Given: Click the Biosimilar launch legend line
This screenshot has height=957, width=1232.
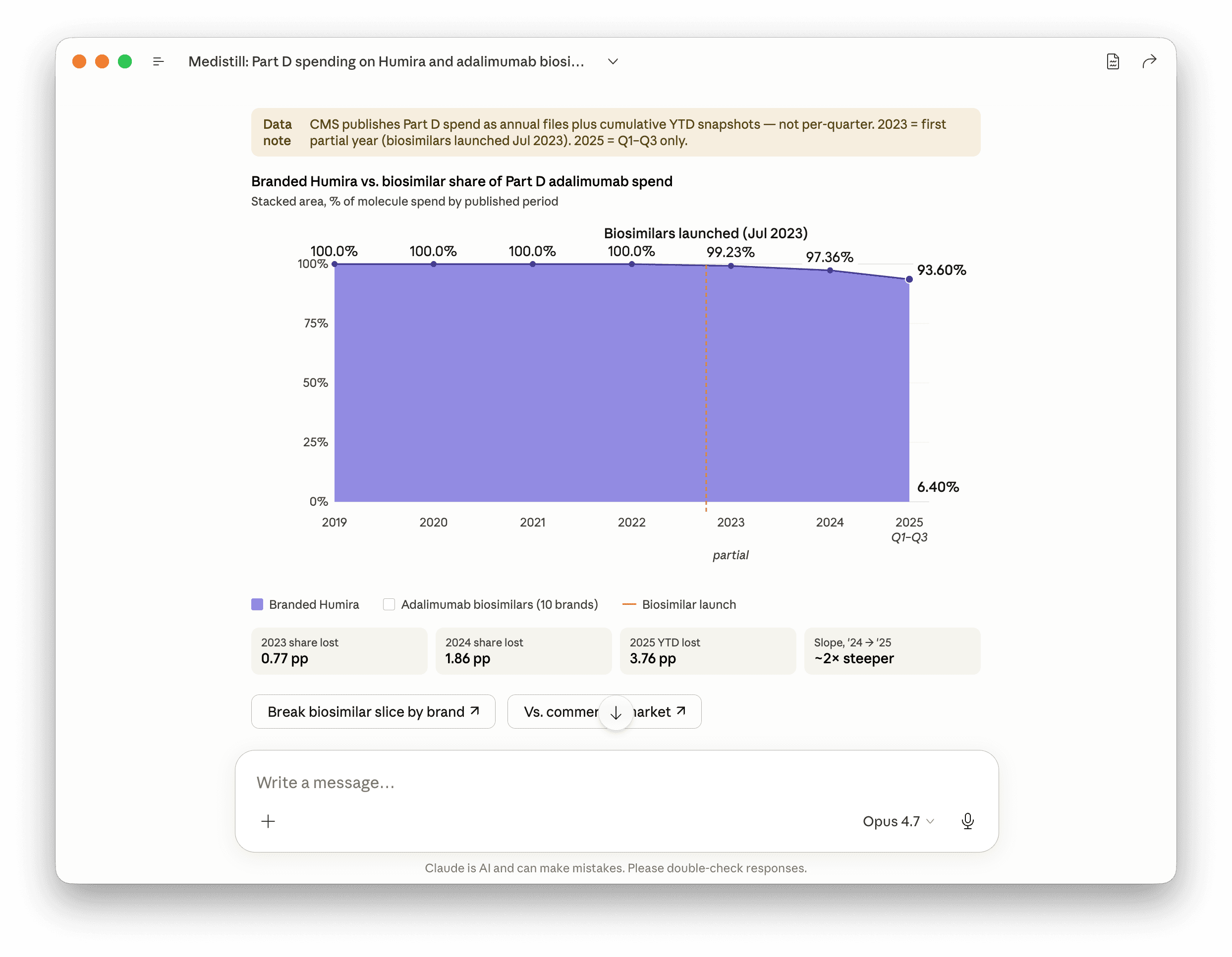Looking at the screenshot, I should [628, 604].
